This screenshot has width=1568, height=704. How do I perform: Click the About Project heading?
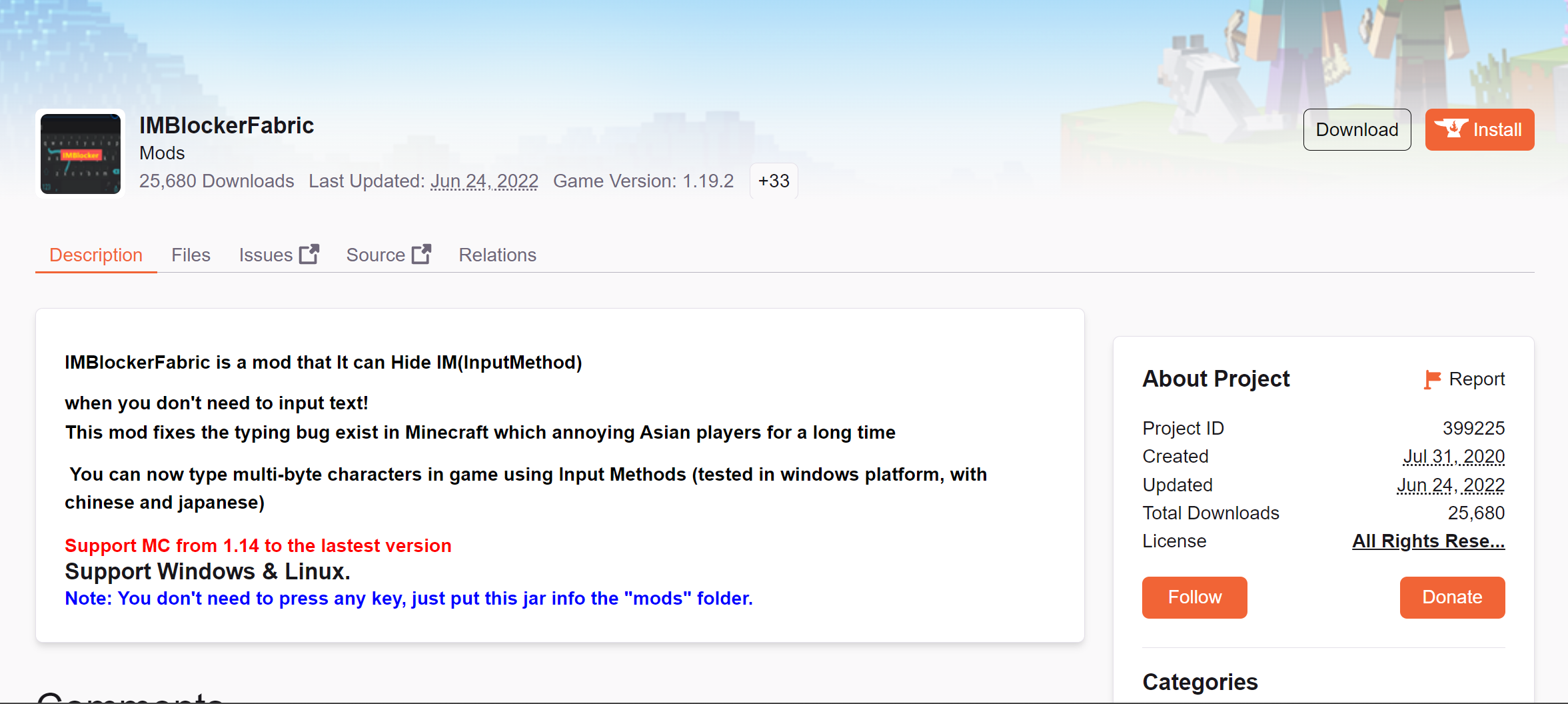1216,379
